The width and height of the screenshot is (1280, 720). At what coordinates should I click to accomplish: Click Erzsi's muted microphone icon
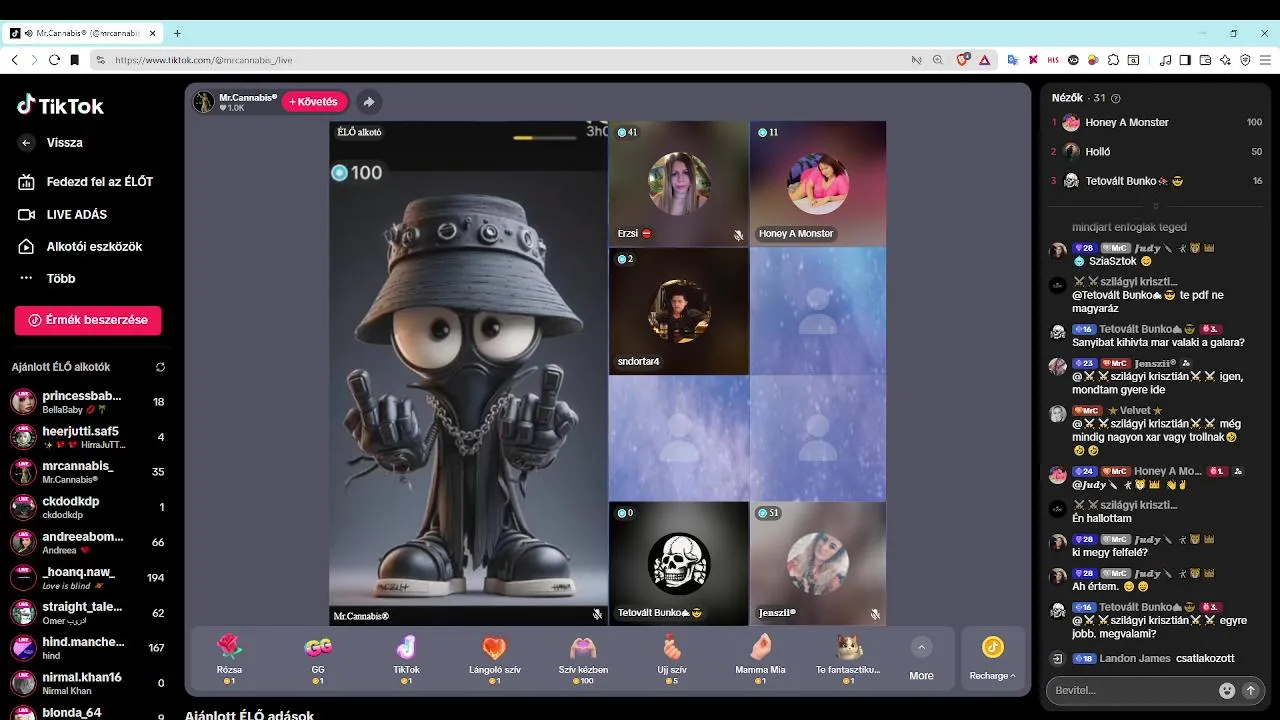click(738, 236)
